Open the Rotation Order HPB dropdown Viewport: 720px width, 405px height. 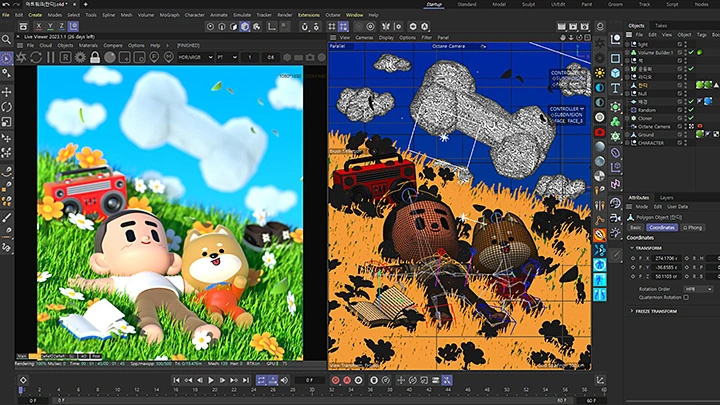click(698, 289)
